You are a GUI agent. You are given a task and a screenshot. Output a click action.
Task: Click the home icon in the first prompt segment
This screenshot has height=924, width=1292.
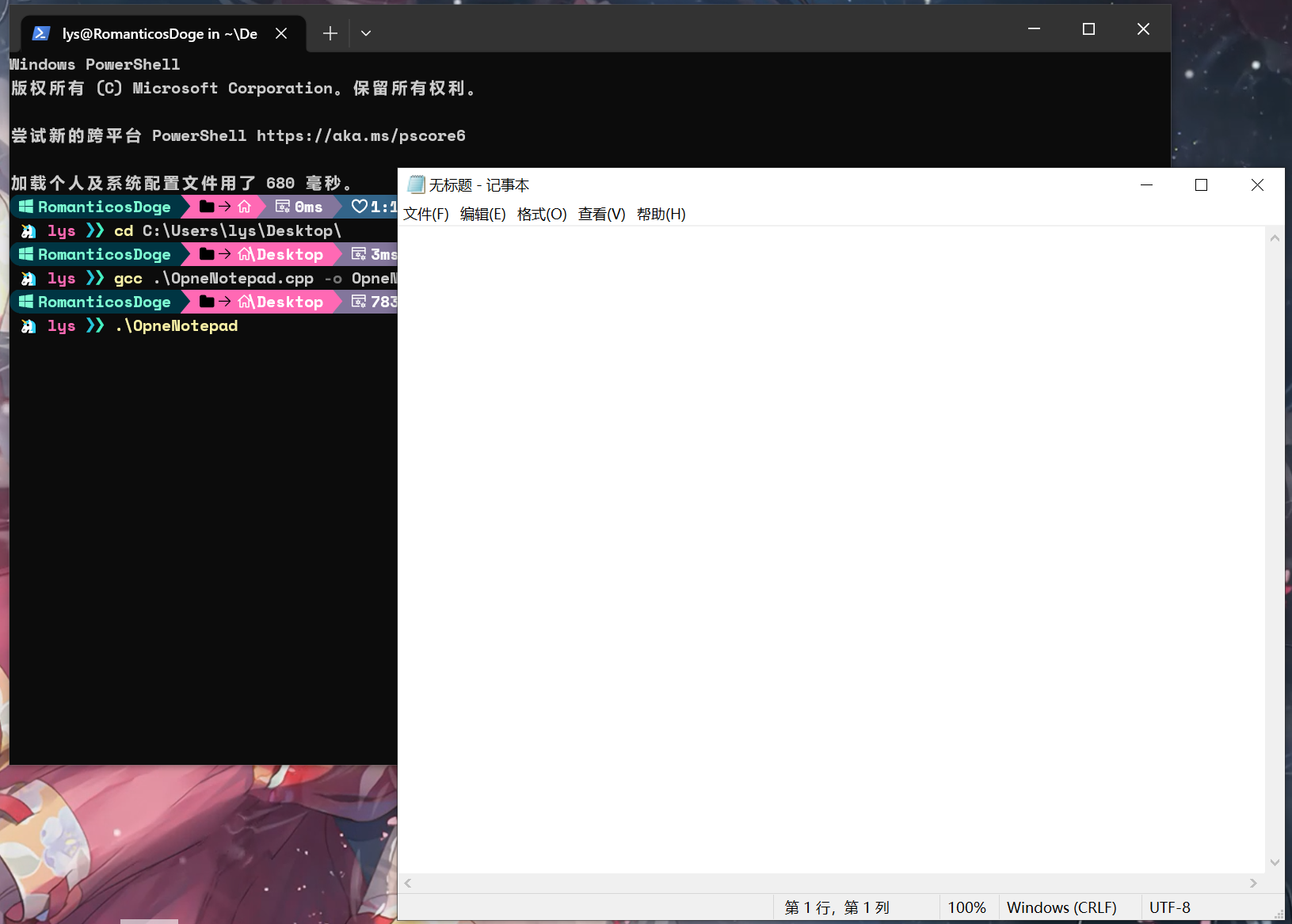tap(245, 207)
